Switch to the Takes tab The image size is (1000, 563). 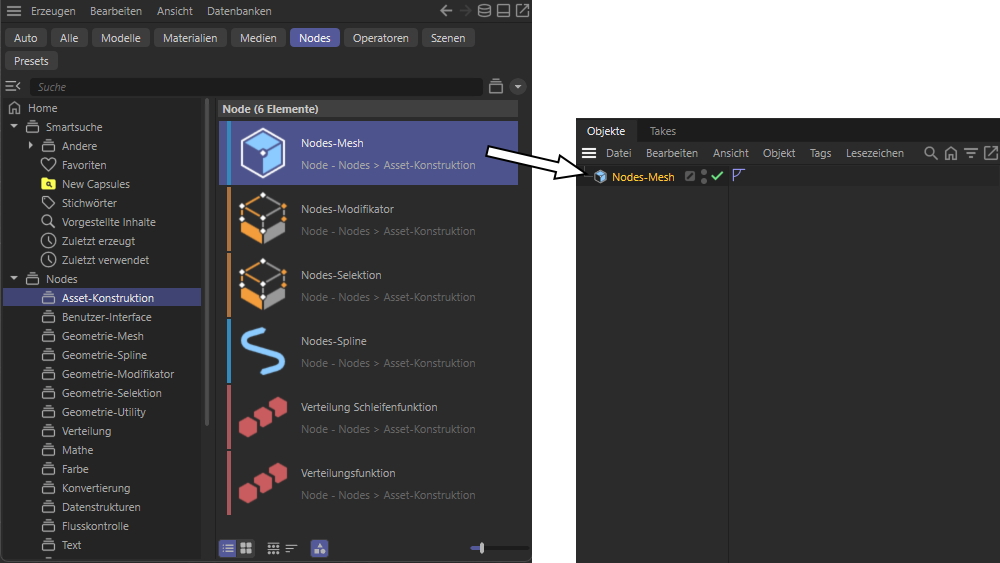point(663,131)
